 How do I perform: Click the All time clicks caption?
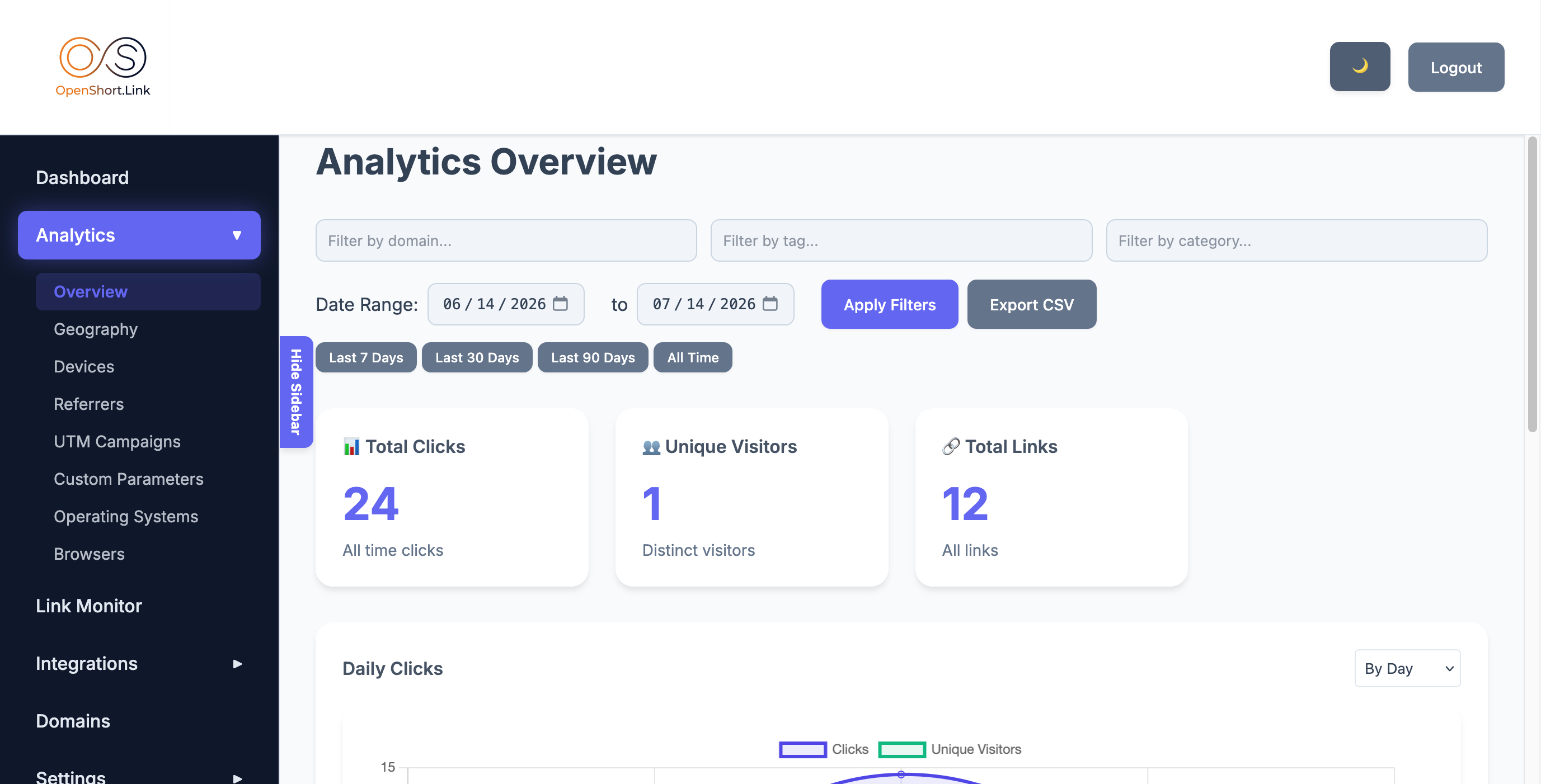click(392, 550)
